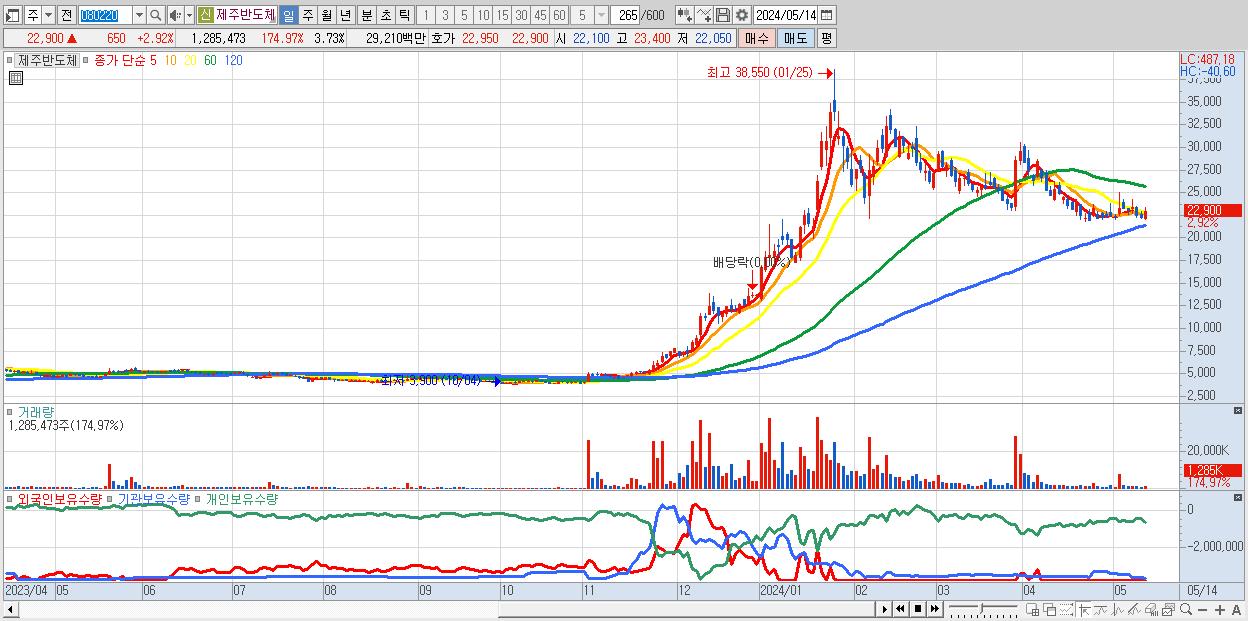Image resolution: width=1248 pixels, height=621 pixels.
Task: Click the 45 interval button
Action: [540, 16]
